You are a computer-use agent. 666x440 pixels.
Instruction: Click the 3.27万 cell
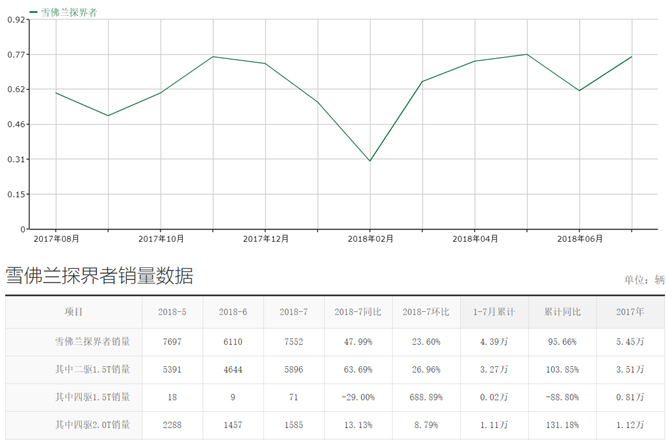point(494,369)
